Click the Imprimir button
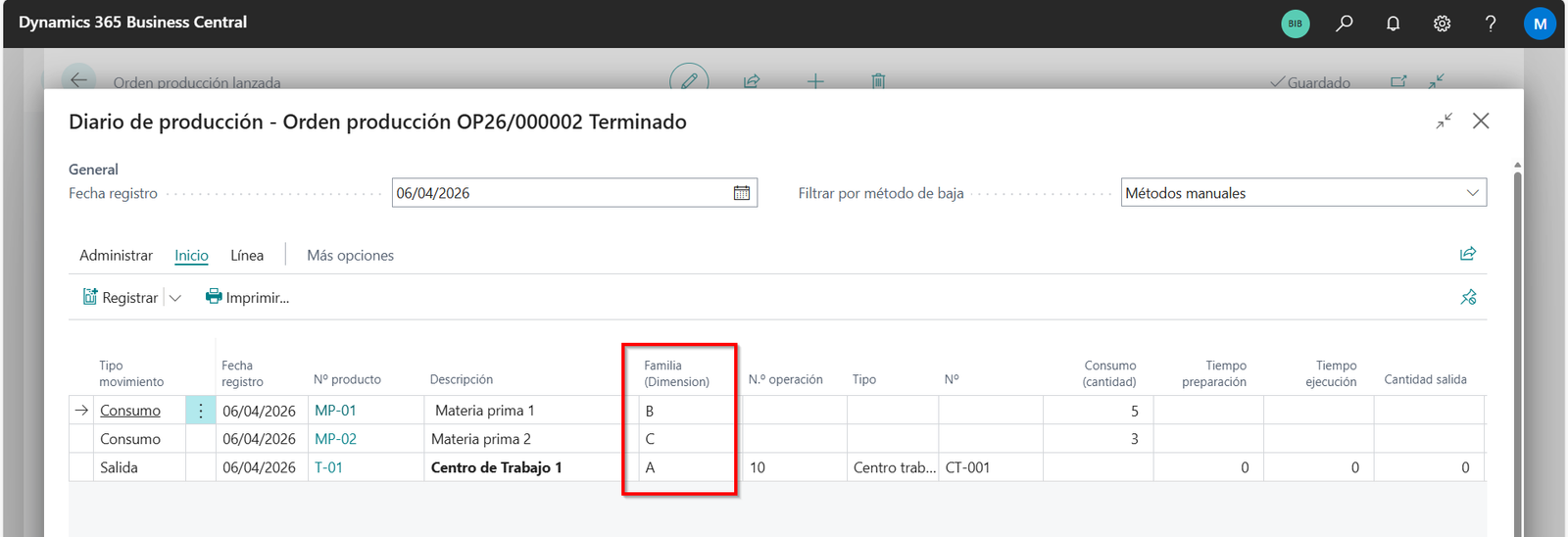This screenshot has height=537, width=1568. point(247,298)
